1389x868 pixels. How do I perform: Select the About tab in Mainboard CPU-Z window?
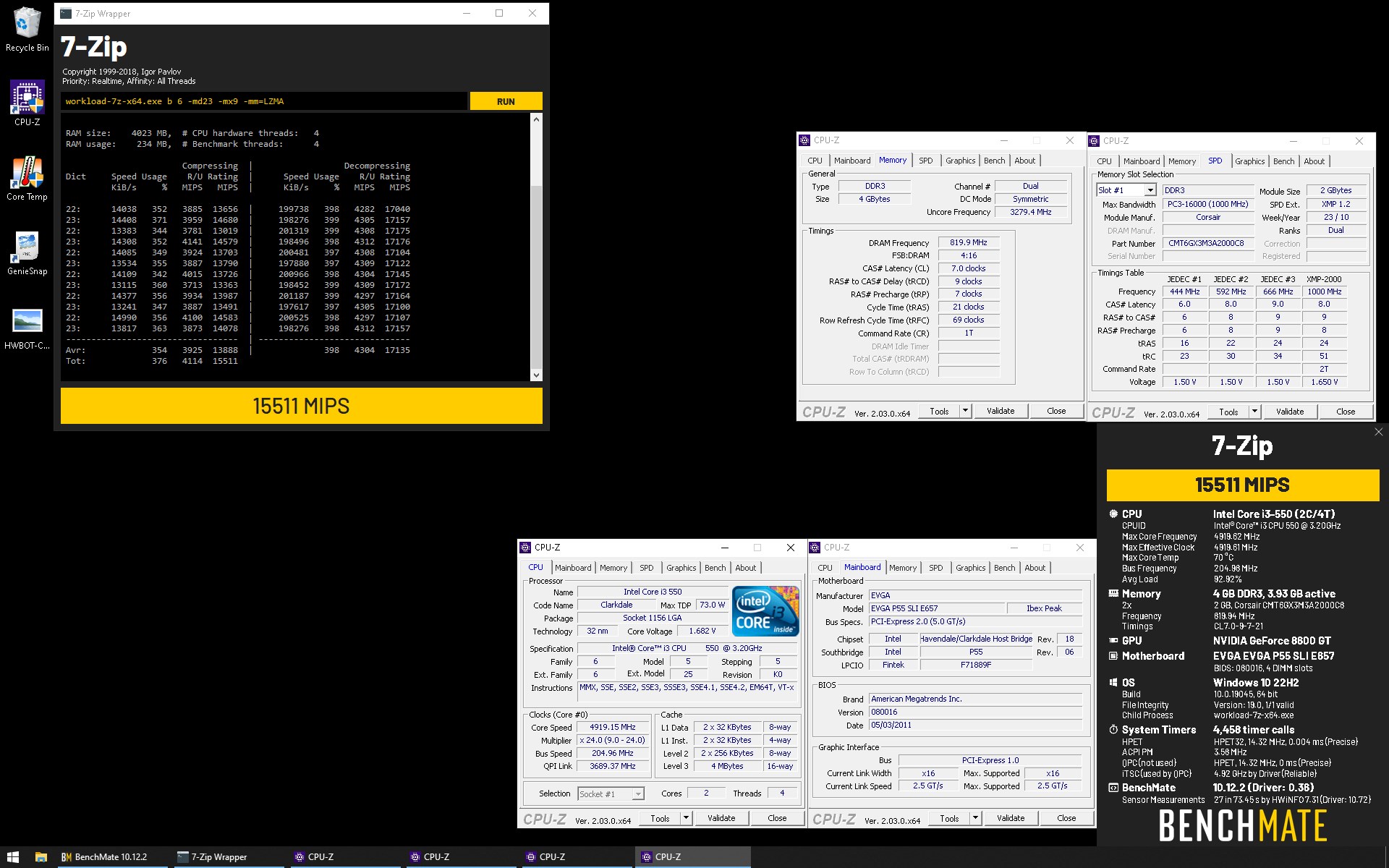pos(1035,568)
